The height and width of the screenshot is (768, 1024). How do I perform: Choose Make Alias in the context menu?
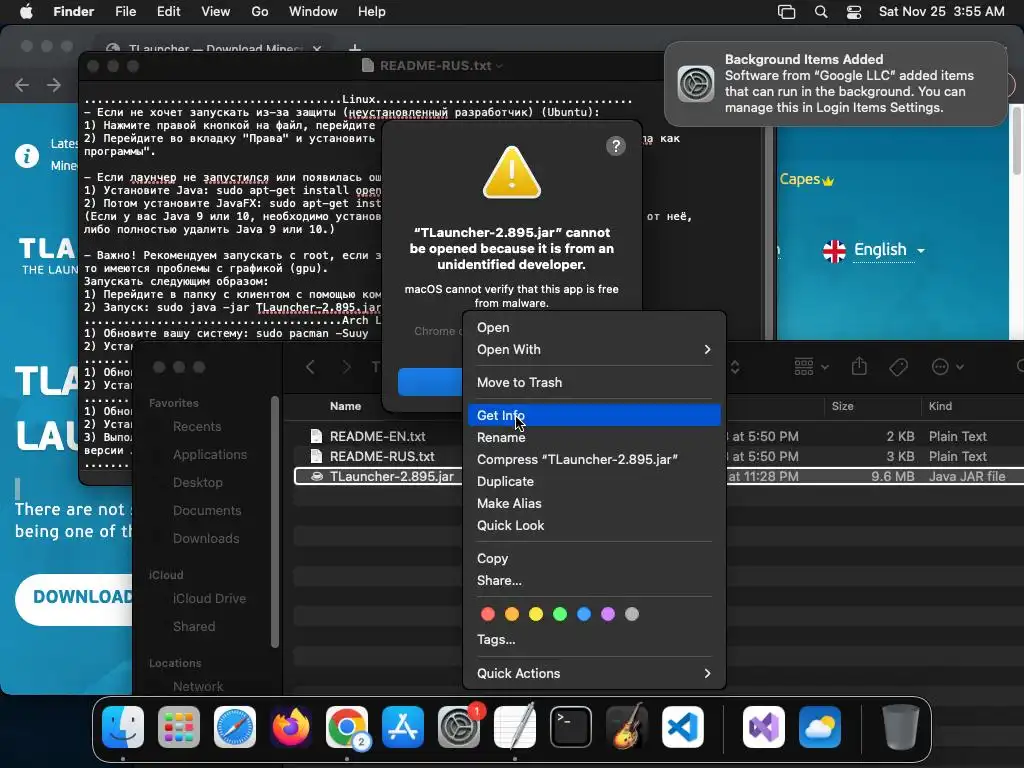point(594,504)
